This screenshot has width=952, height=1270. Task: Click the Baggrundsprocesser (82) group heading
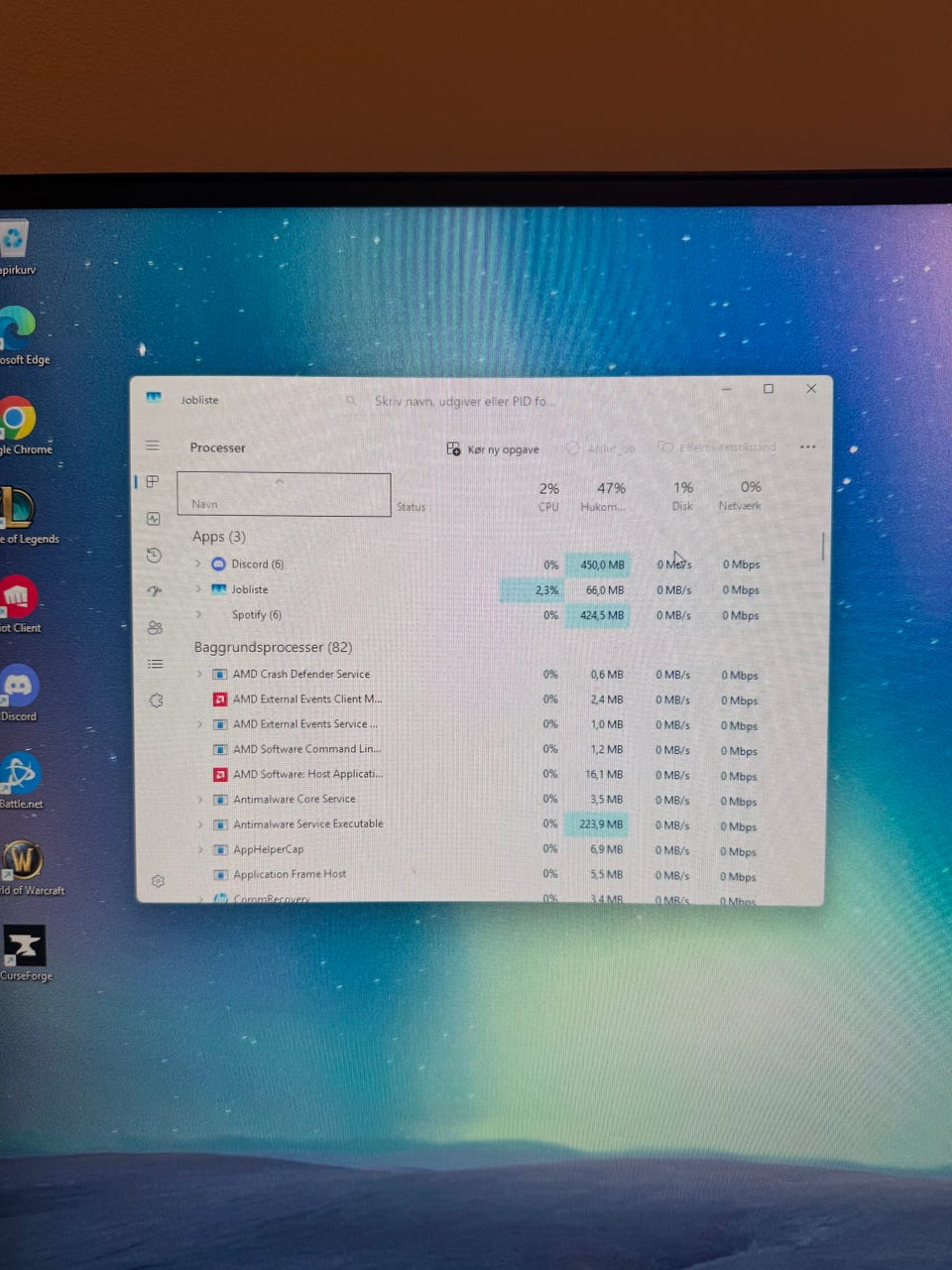pos(273,647)
